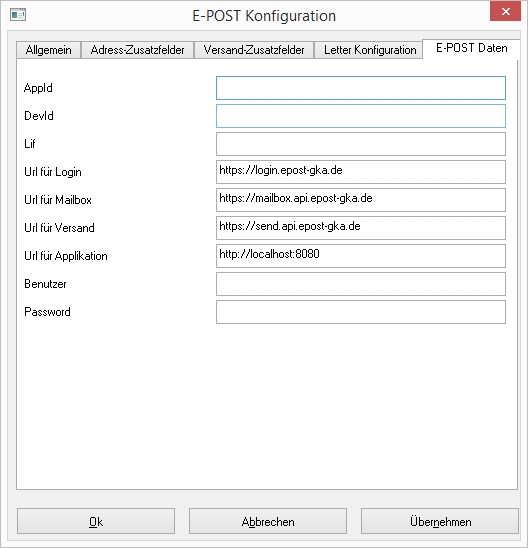
Task: Confirm with the Ok button
Action: (x=96, y=521)
